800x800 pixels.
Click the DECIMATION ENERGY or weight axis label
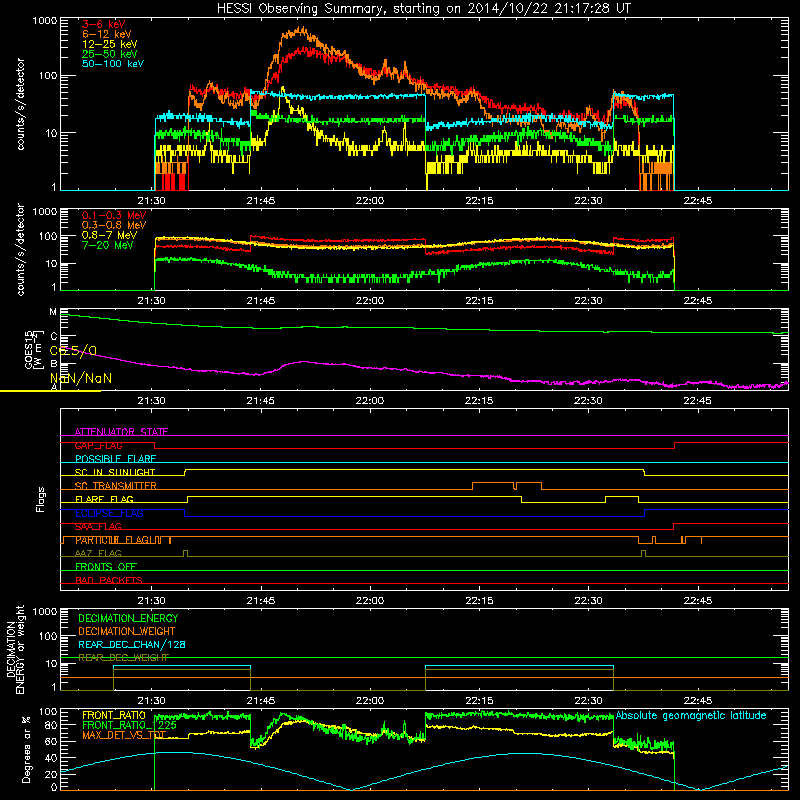pyautogui.click(x=15, y=649)
